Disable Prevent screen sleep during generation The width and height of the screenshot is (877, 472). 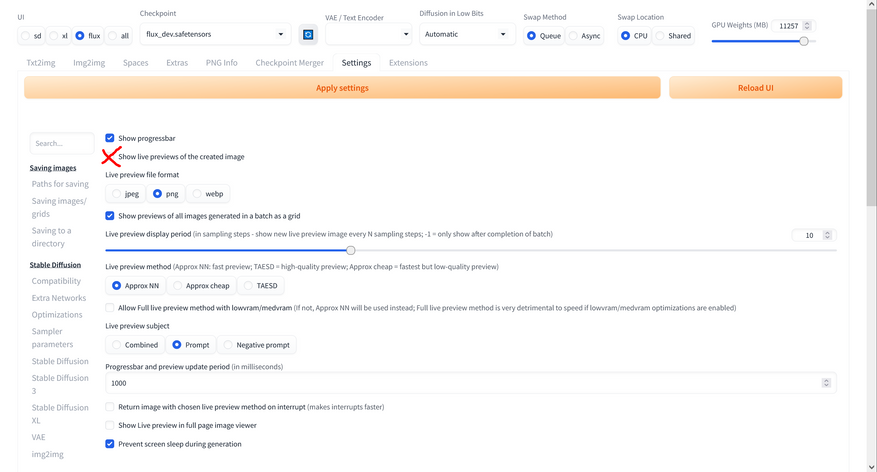110,443
